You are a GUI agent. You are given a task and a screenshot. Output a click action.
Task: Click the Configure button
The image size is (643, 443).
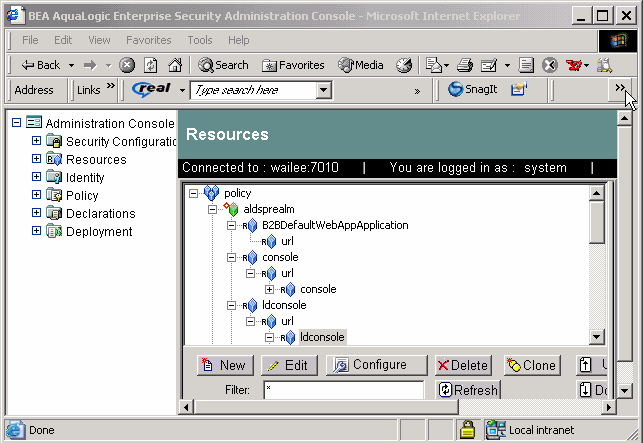[x=376, y=365]
